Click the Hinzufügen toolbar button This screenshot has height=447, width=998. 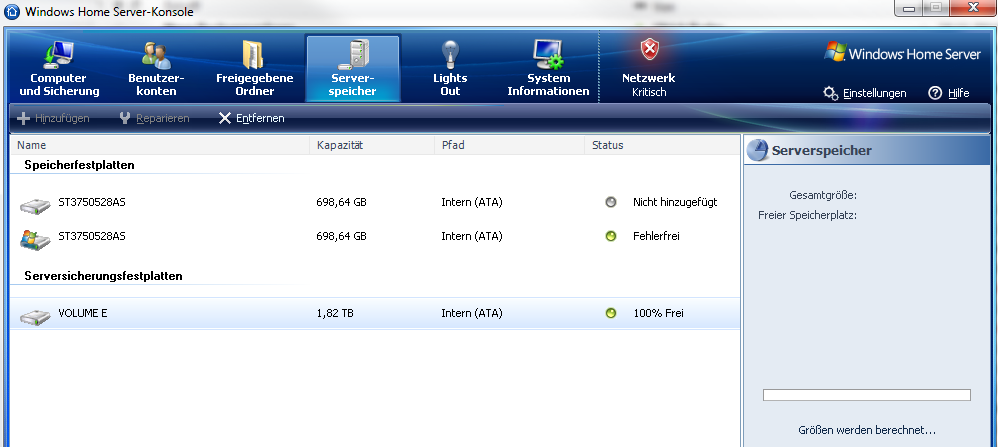(x=53, y=118)
